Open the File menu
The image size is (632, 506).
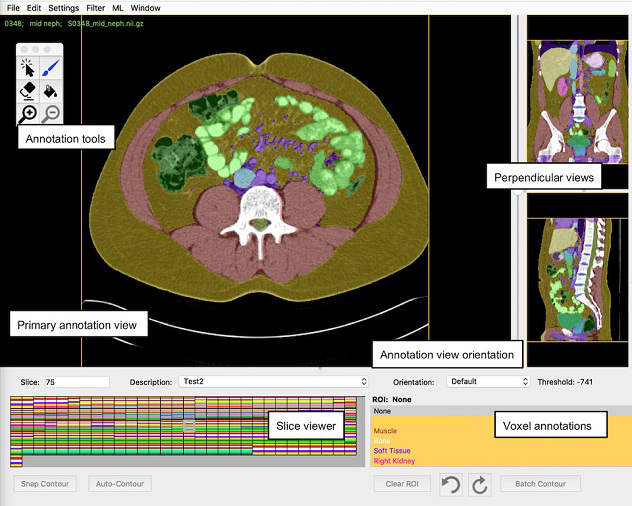tap(13, 7)
